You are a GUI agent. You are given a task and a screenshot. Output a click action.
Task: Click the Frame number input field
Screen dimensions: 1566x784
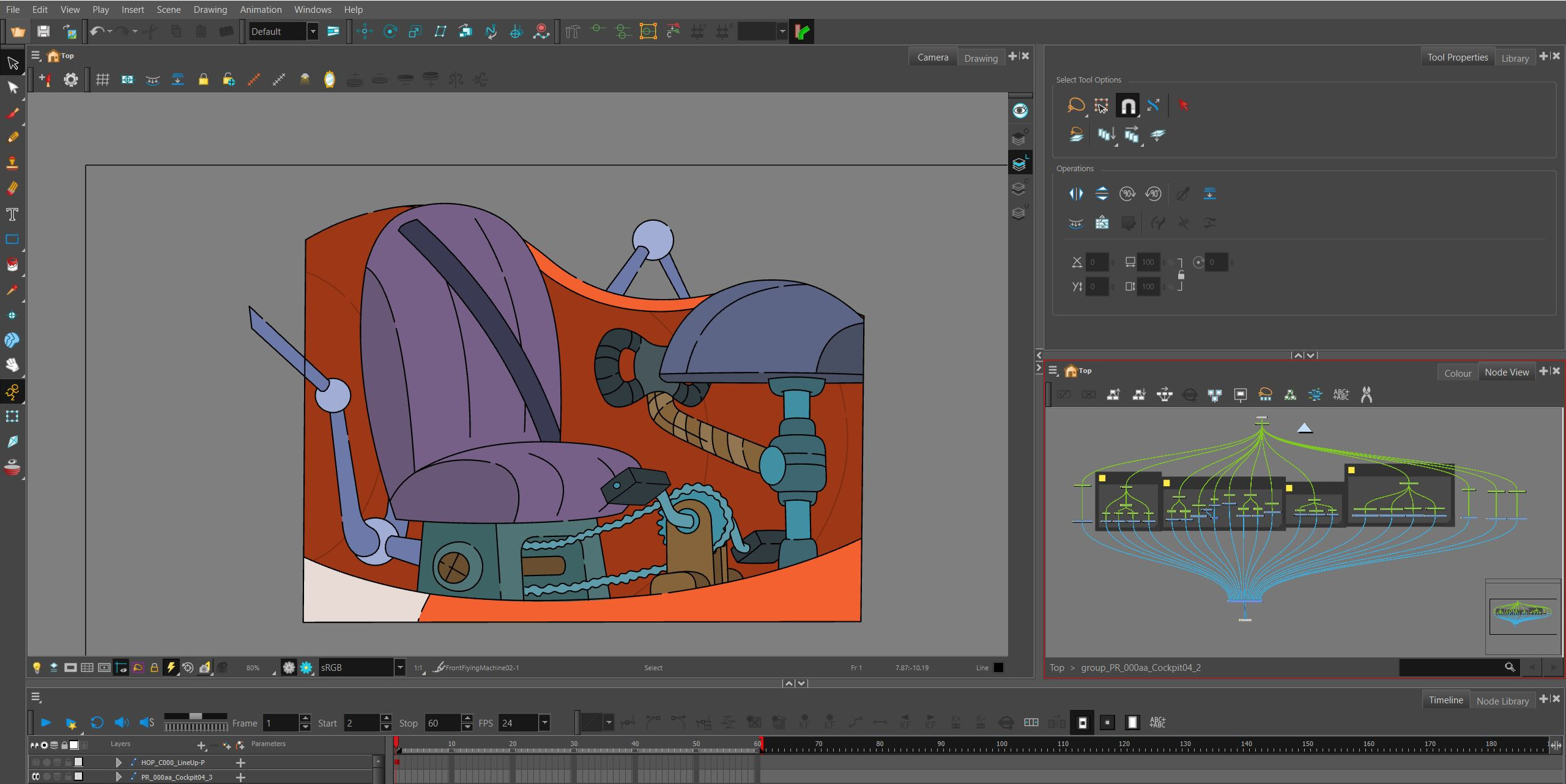click(281, 723)
